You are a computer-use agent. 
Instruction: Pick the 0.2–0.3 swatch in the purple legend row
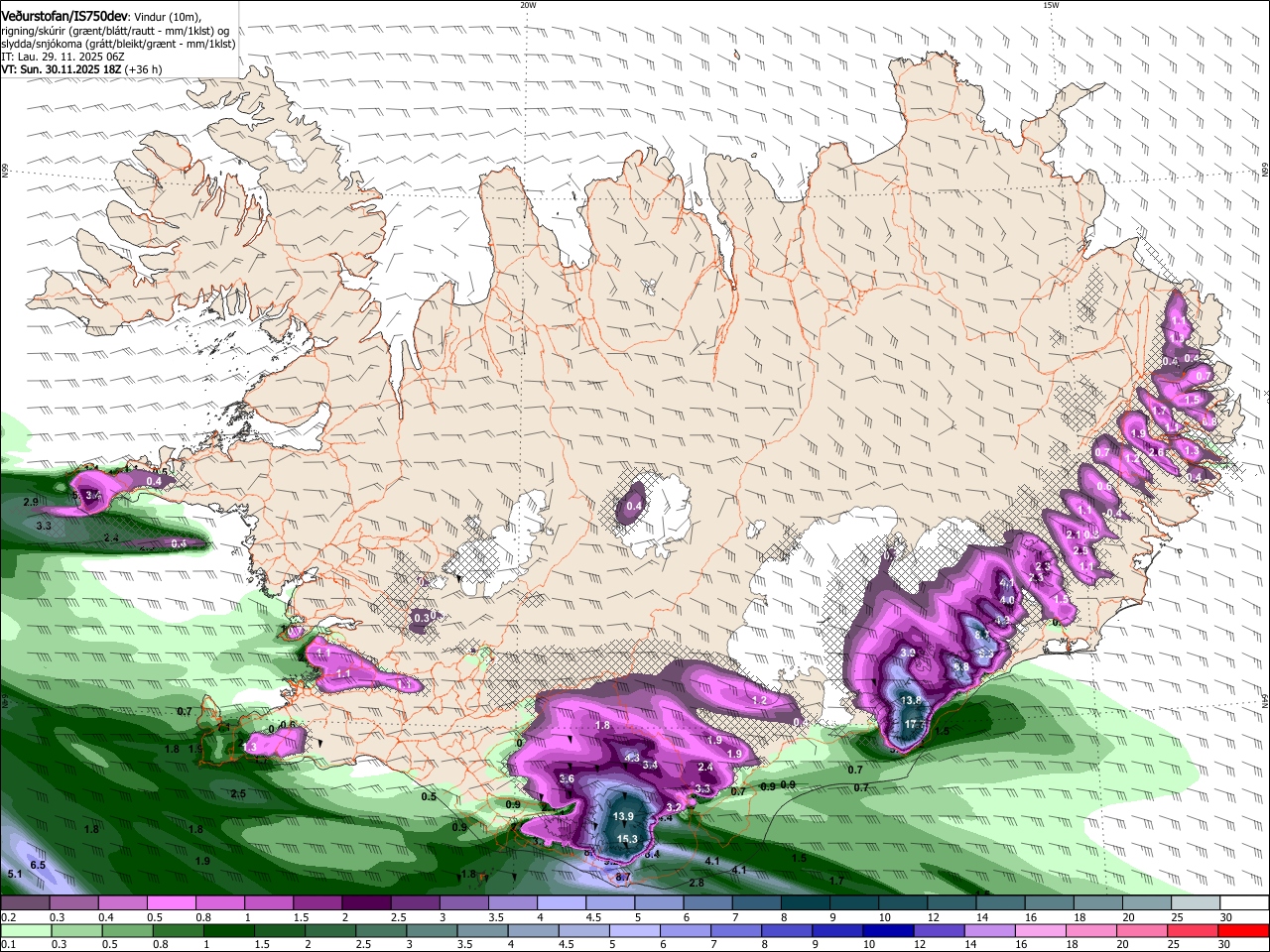pos(25,903)
